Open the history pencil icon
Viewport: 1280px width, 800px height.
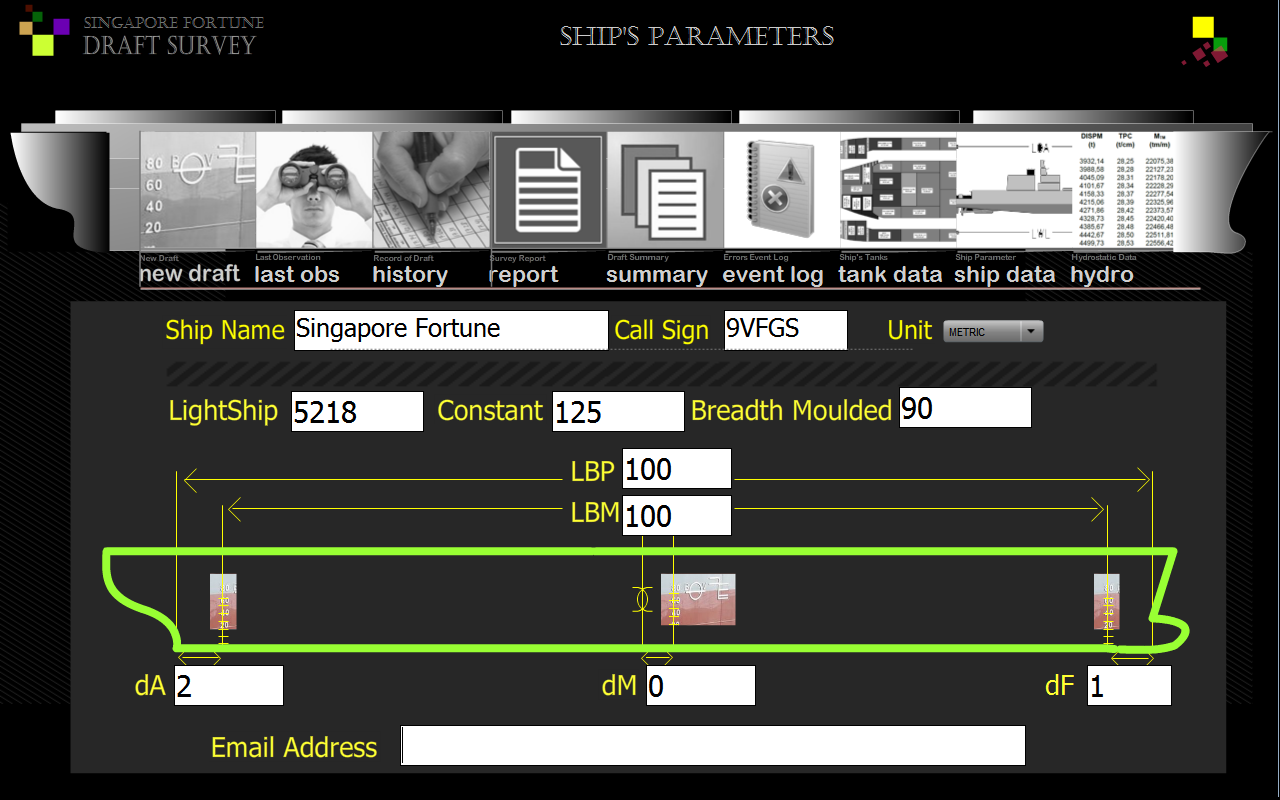[431, 190]
